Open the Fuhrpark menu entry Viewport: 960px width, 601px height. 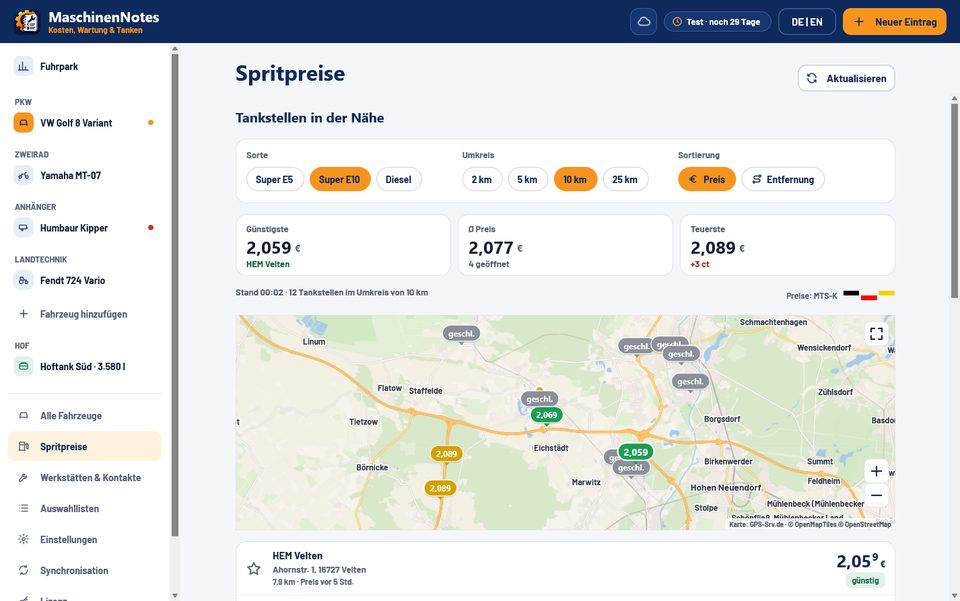pyautogui.click(x=84, y=66)
